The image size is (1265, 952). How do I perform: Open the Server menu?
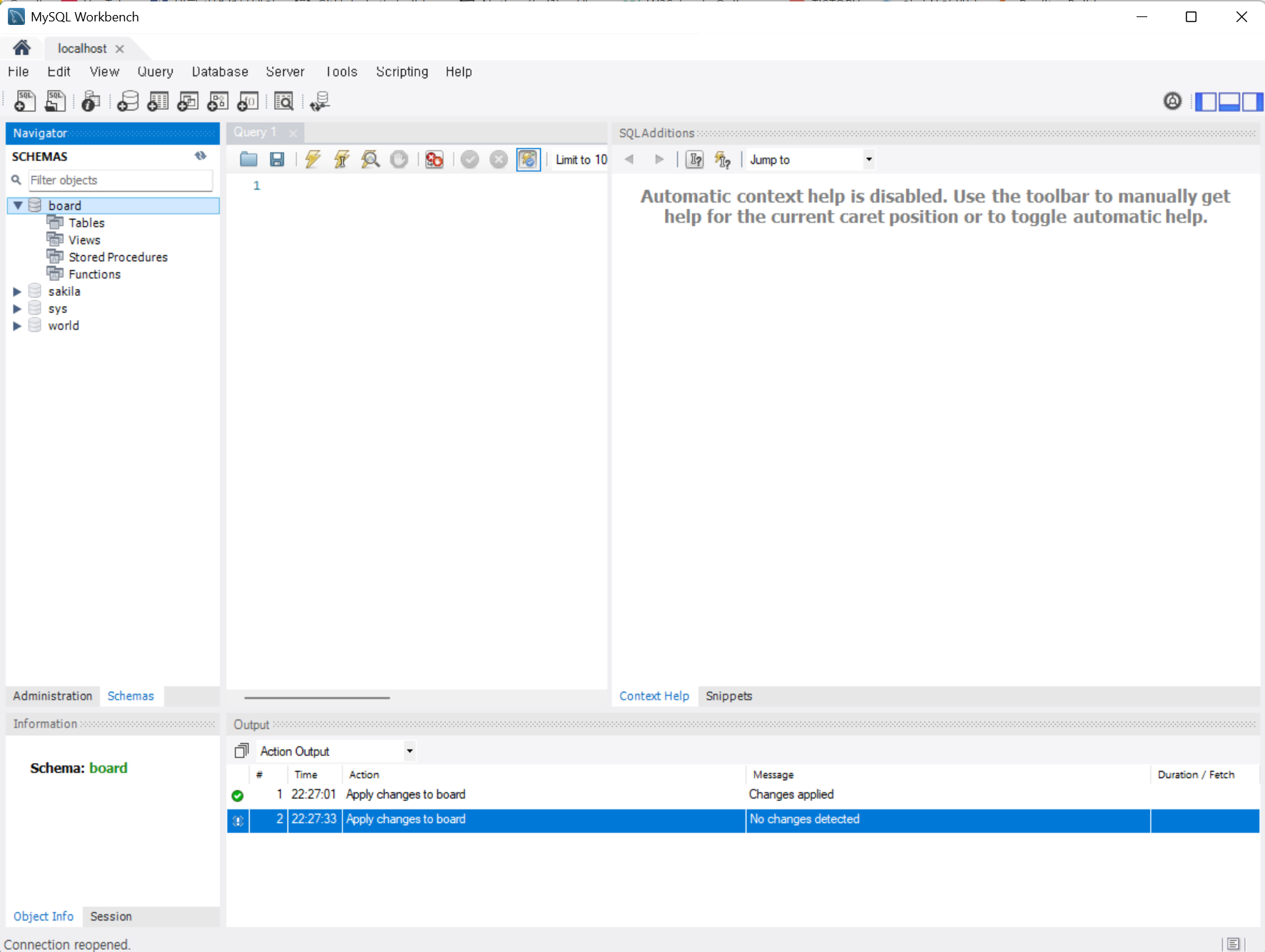coord(285,71)
